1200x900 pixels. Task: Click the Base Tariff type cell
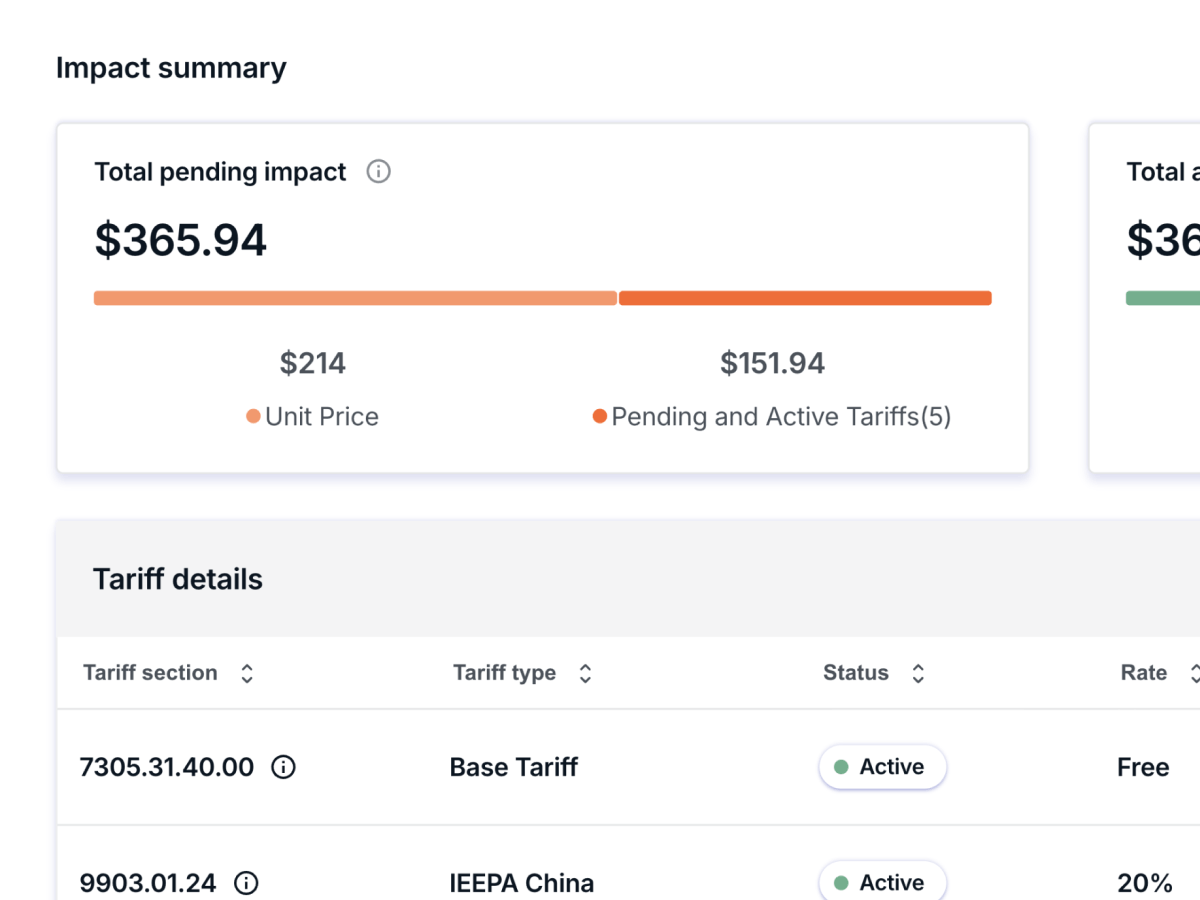[x=514, y=767]
